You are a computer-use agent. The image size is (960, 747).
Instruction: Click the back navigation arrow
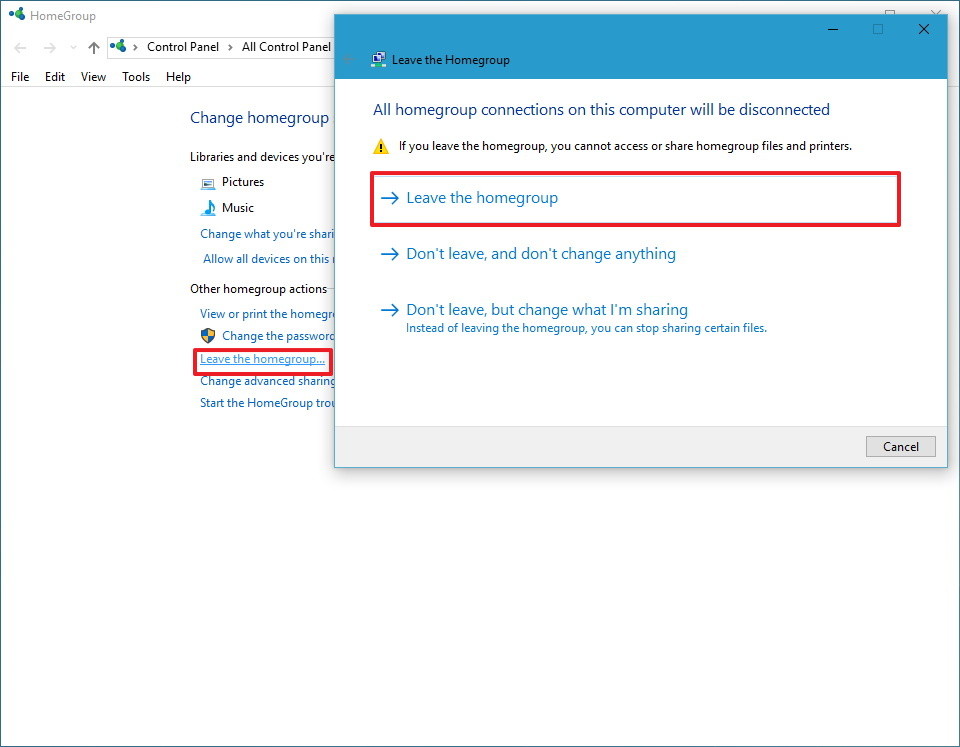click(19, 47)
